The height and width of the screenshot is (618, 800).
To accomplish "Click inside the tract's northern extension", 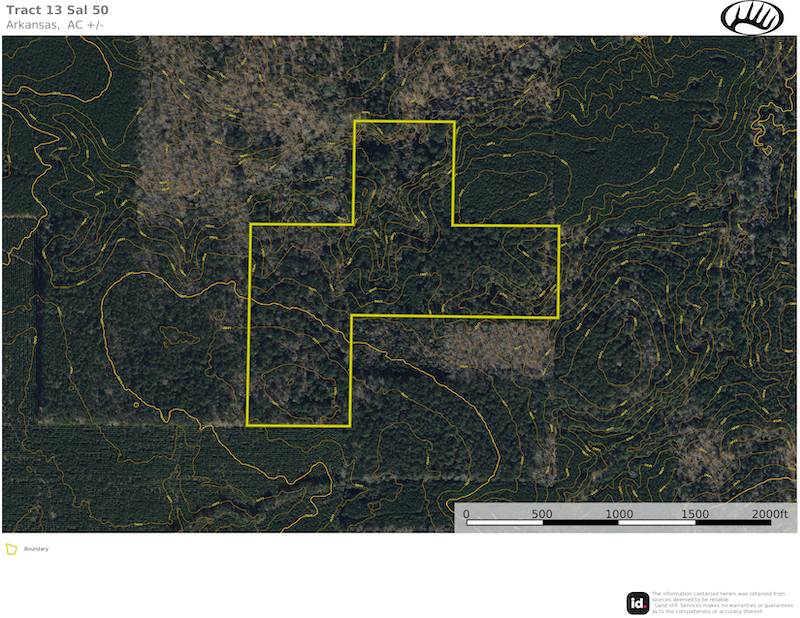I will (x=404, y=170).
